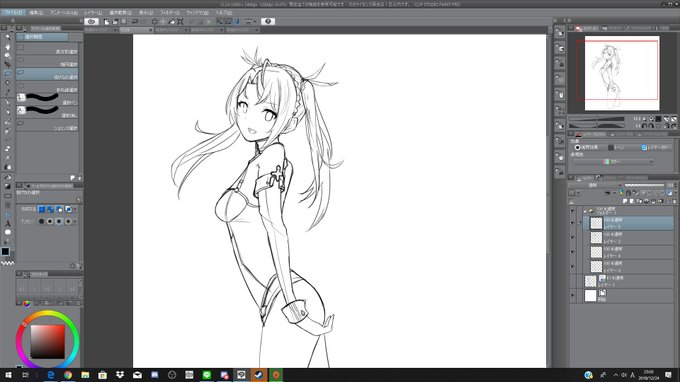
Task: Select the Lasso selection area tool
Action: tap(7, 73)
